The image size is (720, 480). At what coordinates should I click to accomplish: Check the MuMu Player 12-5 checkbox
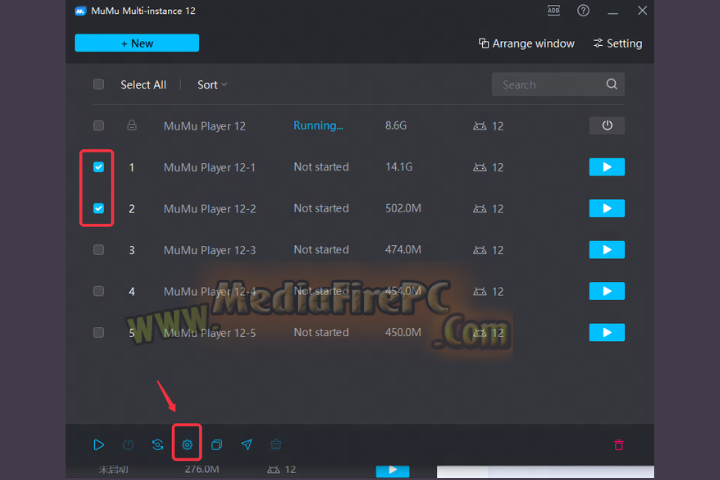click(98, 332)
